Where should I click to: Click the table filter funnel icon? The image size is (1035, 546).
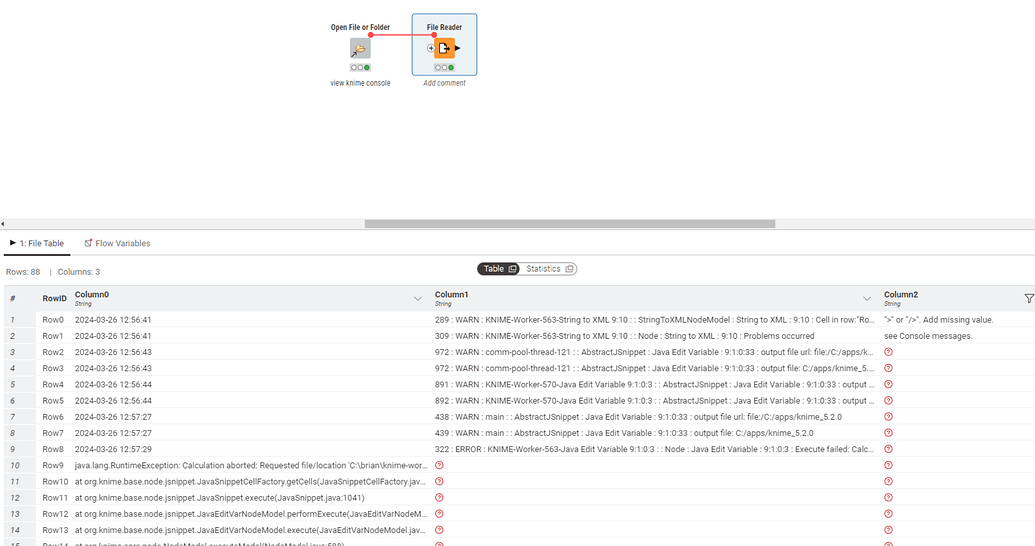pyautogui.click(x=1028, y=298)
